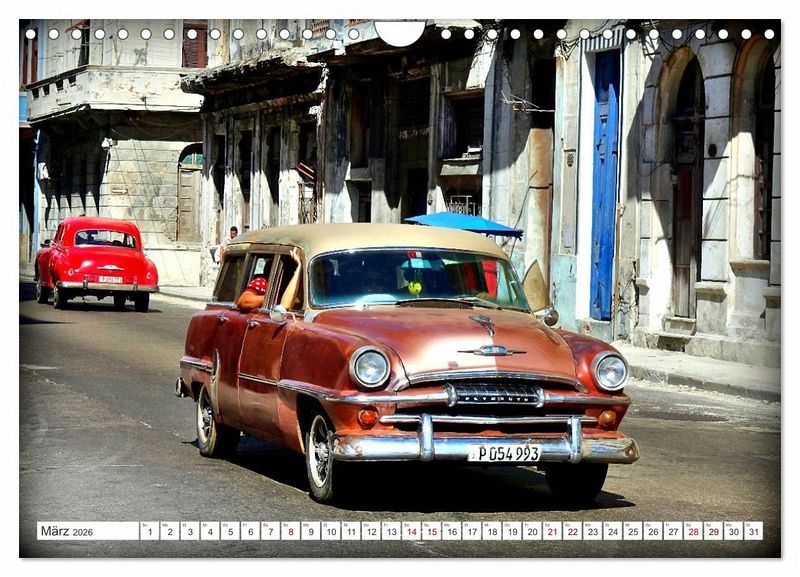
Task: Select day 13 in the calendar strip
Action: coord(391,531)
